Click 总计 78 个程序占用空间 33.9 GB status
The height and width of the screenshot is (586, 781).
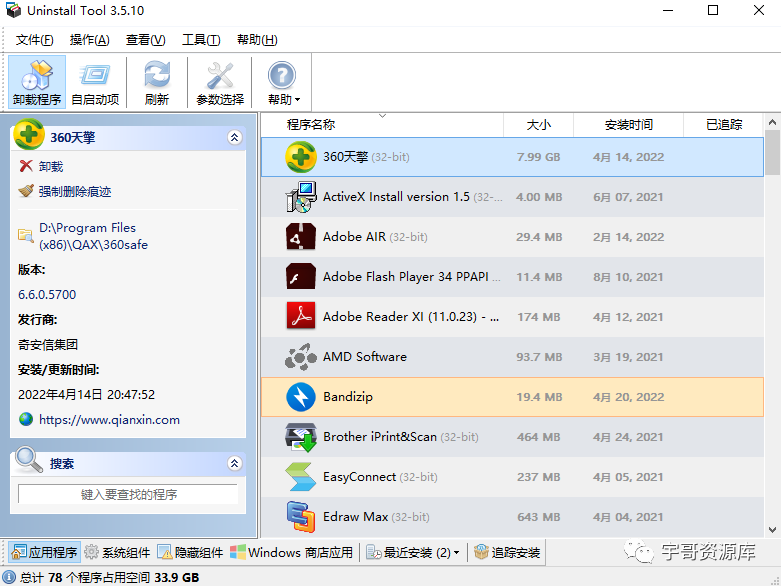[x=110, y=577]
